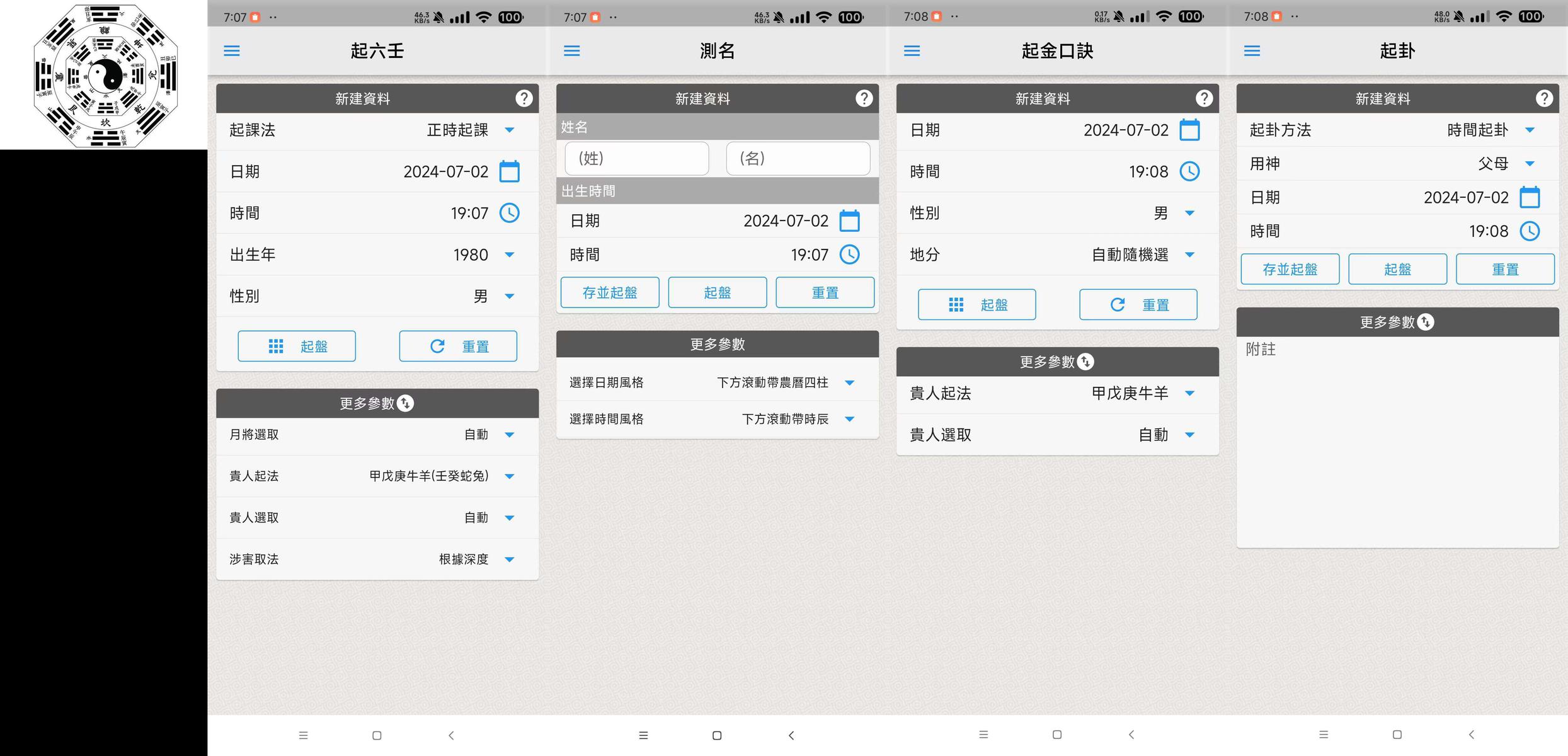
Task: Click the 附註 notes text area
Action: pos(1397,441)
